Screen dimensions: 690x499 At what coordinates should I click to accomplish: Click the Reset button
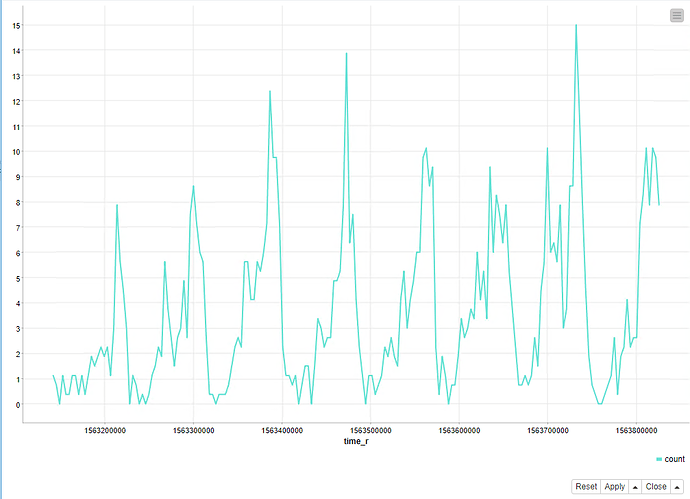point(586,486)
